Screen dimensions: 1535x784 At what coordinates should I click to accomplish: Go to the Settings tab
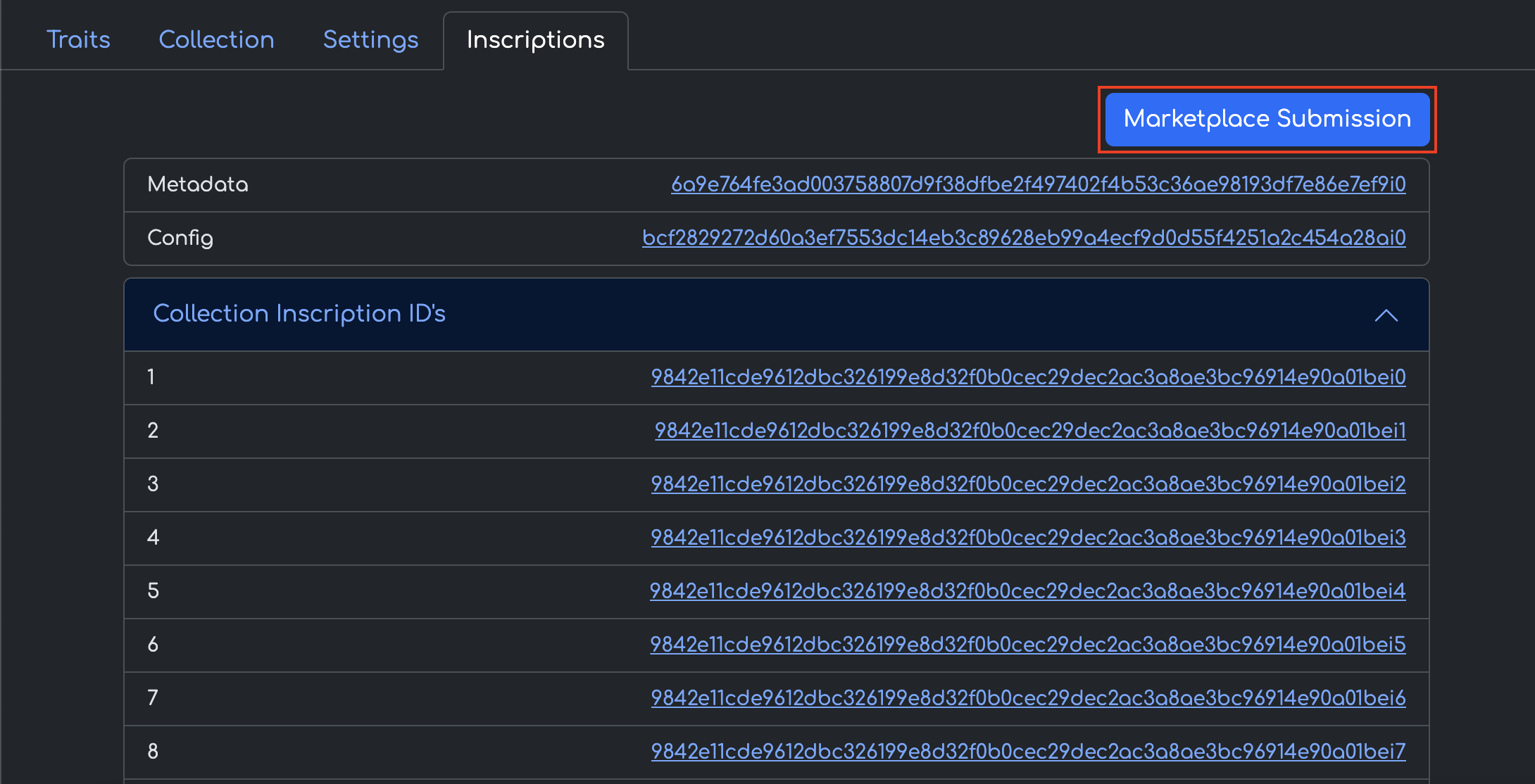(370, 40)
